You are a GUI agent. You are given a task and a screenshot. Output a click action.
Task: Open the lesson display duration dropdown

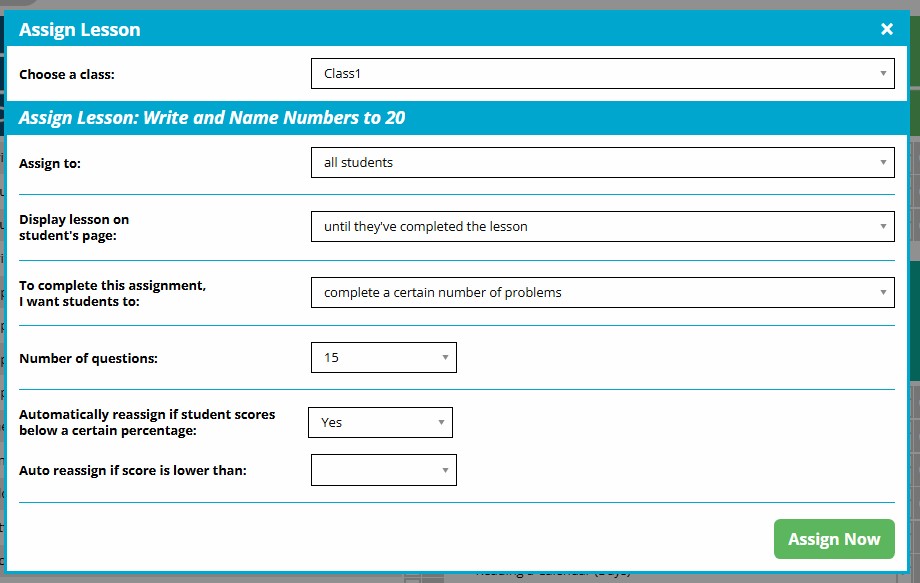pyautogui.click(x=600, y=226)
